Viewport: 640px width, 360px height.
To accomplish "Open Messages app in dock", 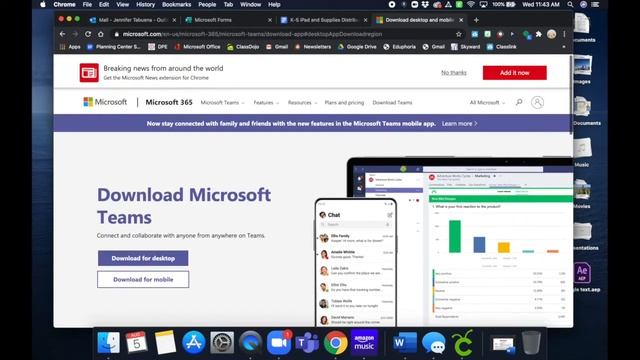I will click(433, 342).
